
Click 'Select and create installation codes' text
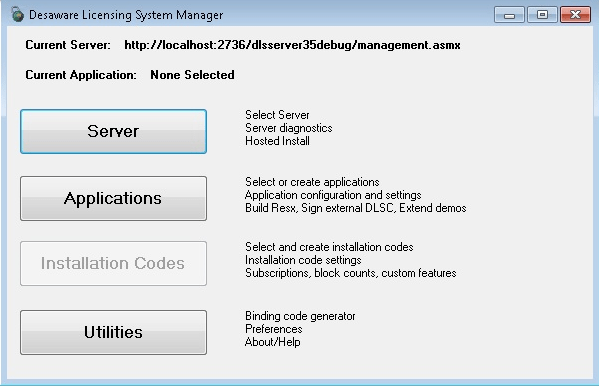329,247
